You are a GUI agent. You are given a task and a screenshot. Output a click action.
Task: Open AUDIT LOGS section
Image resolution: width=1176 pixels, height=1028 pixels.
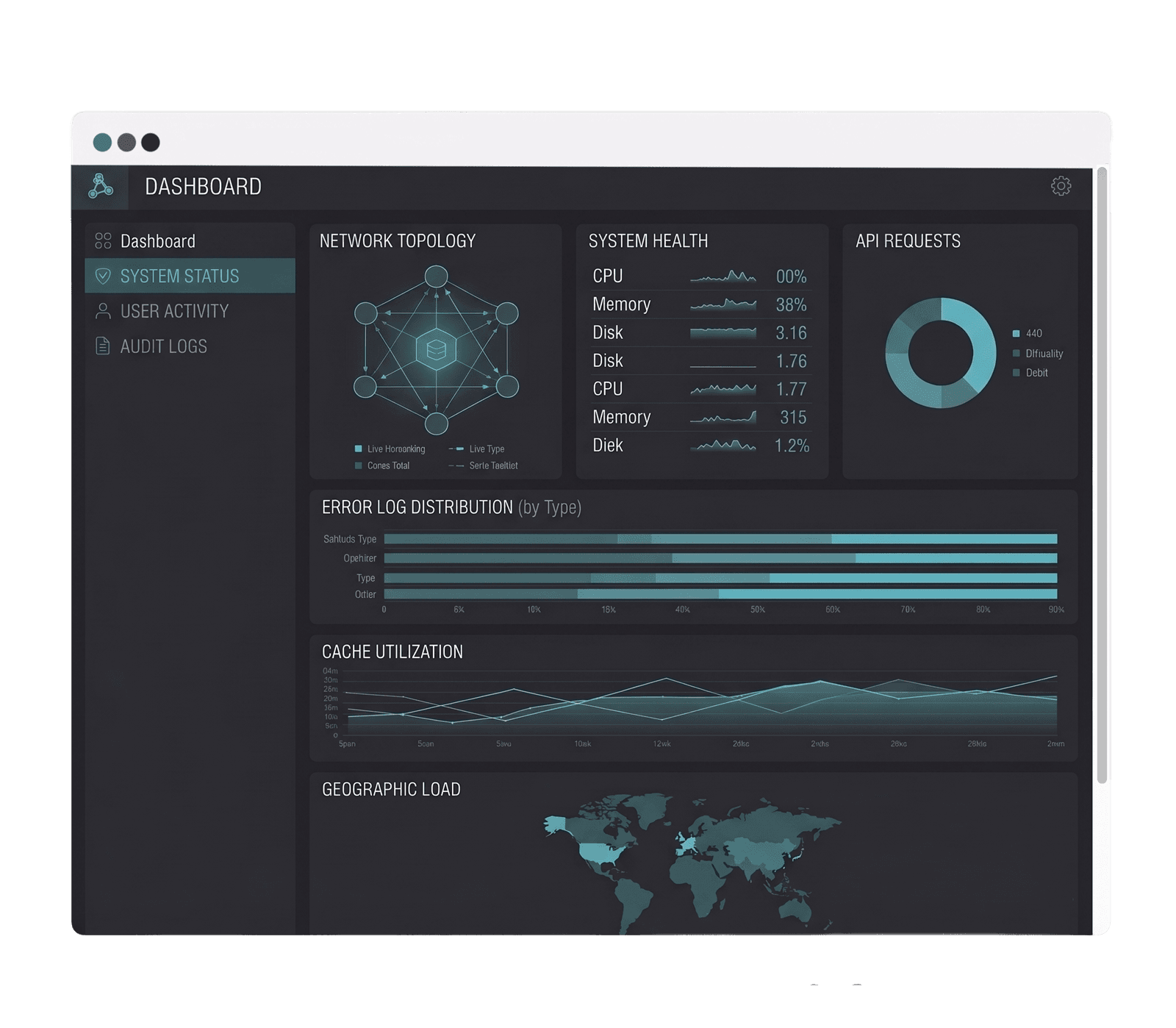click(x=190, y=346)
